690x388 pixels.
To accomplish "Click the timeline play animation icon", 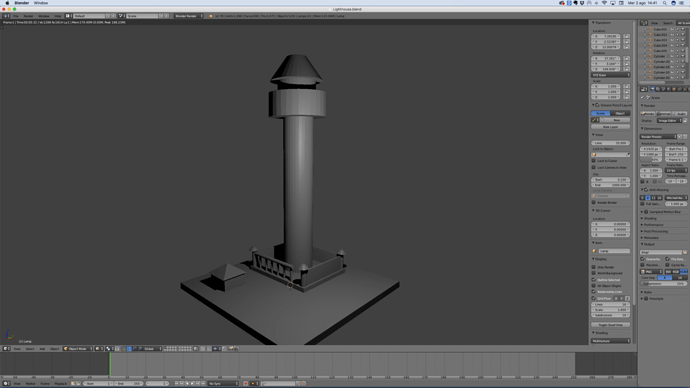I will coord(192,384).
